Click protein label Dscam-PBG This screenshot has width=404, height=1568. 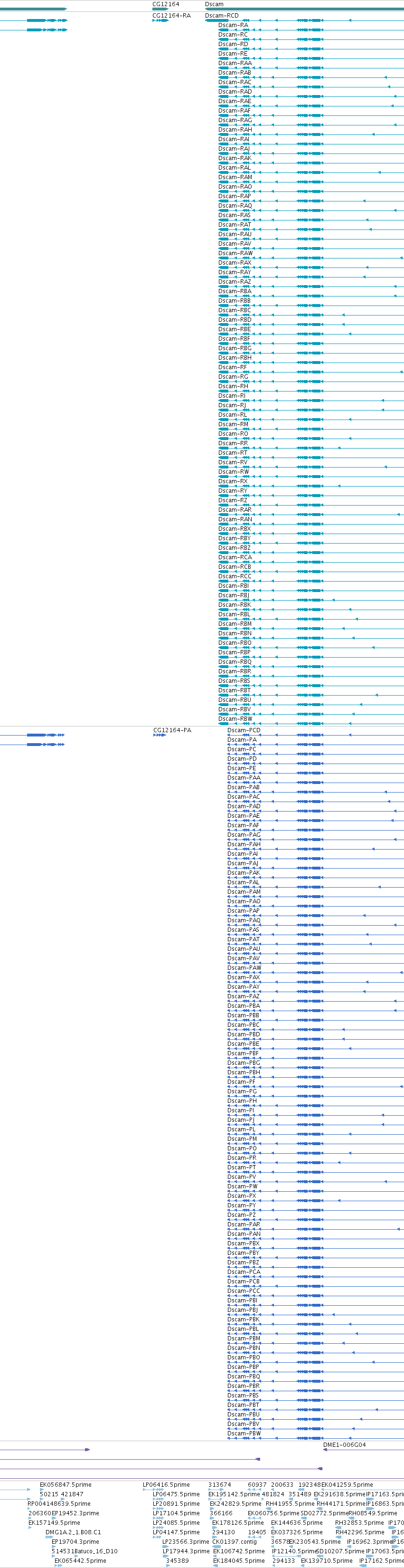click(x=244, y=1063)
